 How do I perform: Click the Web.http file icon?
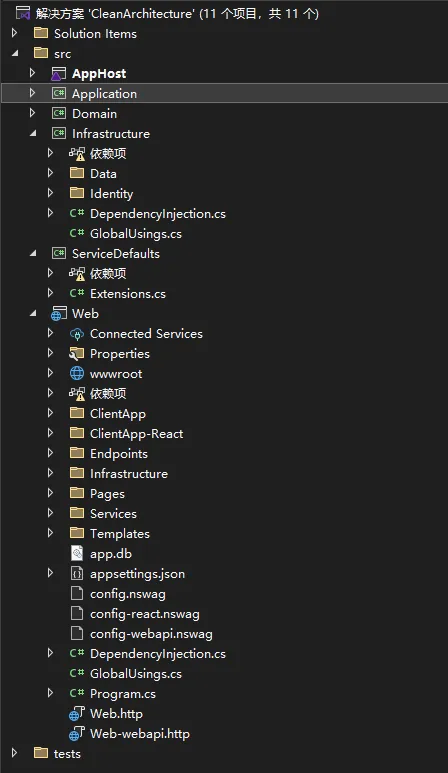77,714
